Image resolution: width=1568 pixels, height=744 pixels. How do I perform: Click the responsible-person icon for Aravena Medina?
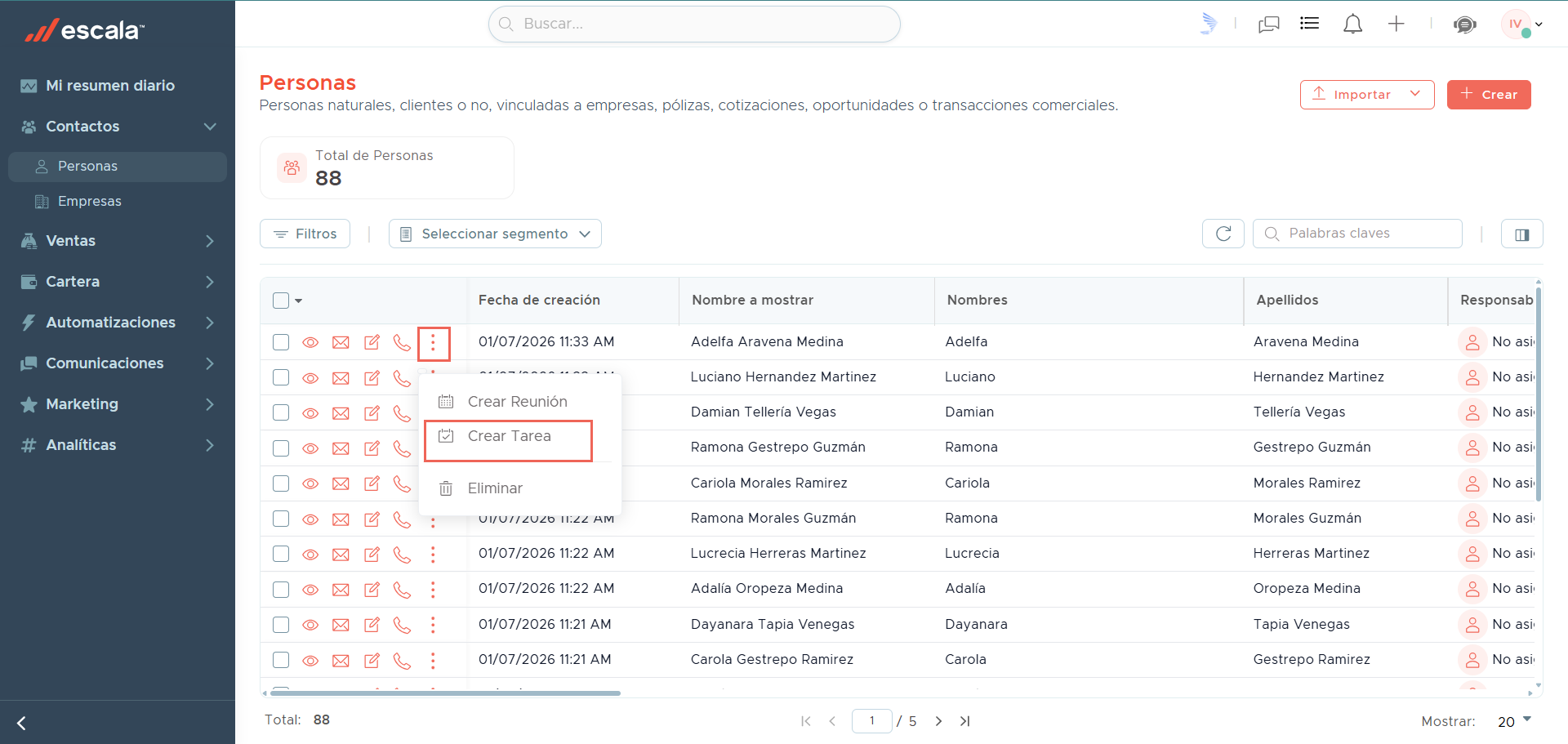point(1472,342)
